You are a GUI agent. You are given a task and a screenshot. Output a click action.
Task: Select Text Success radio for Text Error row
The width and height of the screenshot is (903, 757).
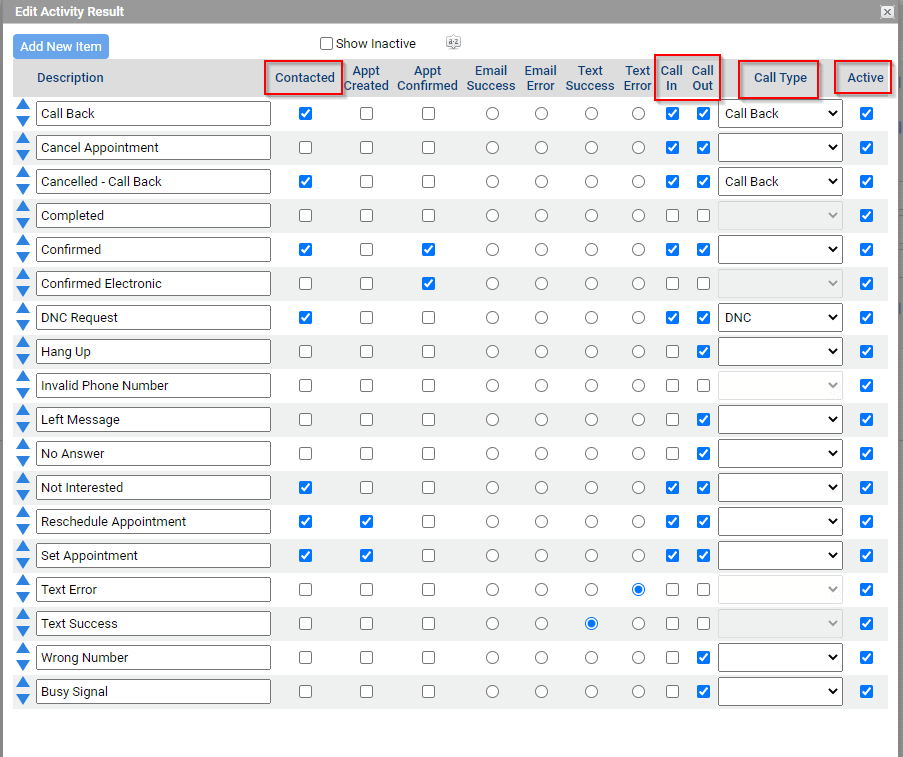point(591,589)
